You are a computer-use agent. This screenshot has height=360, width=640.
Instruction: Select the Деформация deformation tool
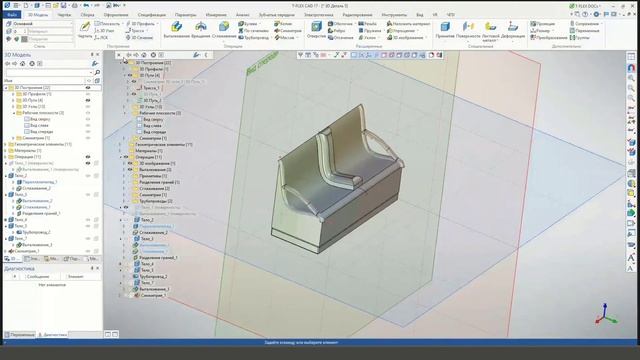(x=513, y=30)
